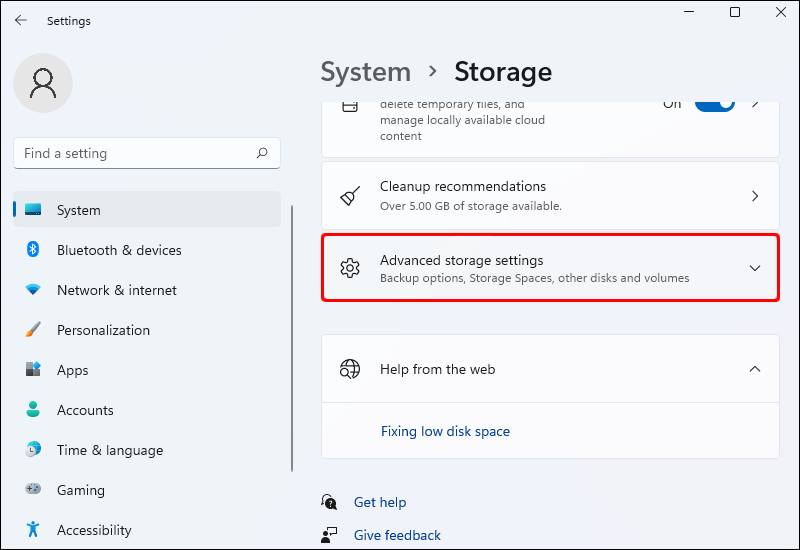The image size is (800, 550).
Task: Turn off the Storage Sense toggle
Action: 714,104
